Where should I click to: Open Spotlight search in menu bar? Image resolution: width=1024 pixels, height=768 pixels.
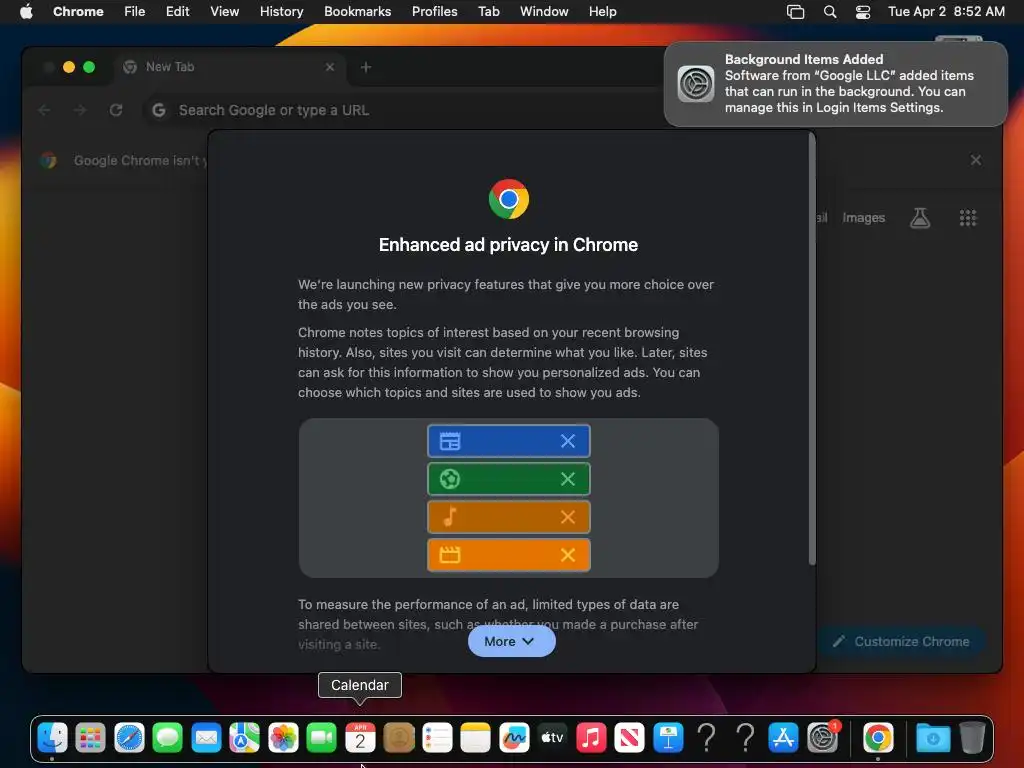pyautogui.click(x=830, y=11)
